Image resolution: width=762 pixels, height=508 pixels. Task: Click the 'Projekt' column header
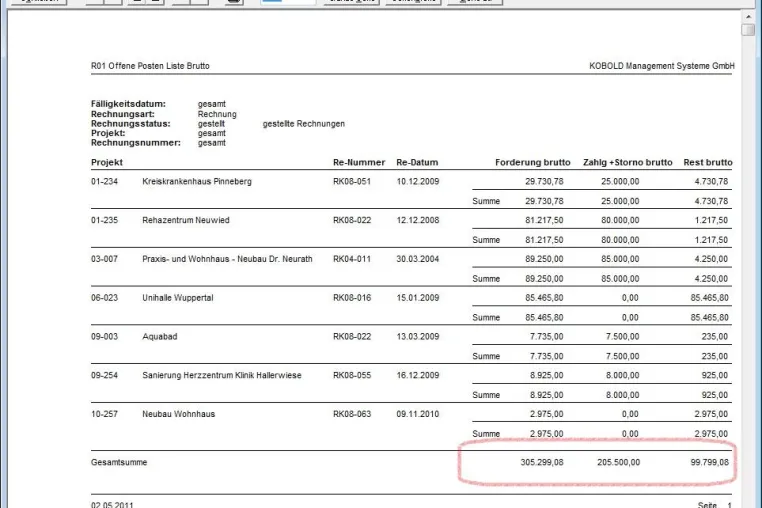pos(107,162)
